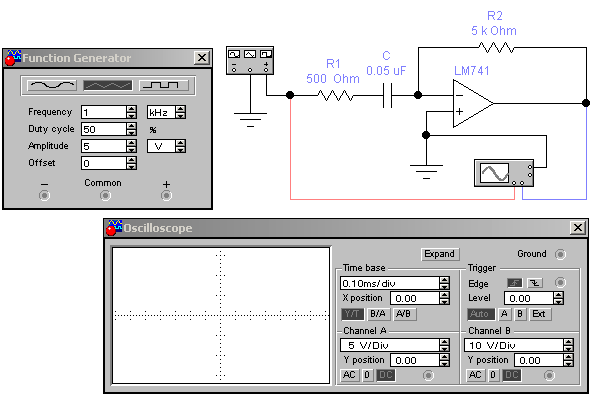Set Channel A coupling to DC

tap(386, 375)
